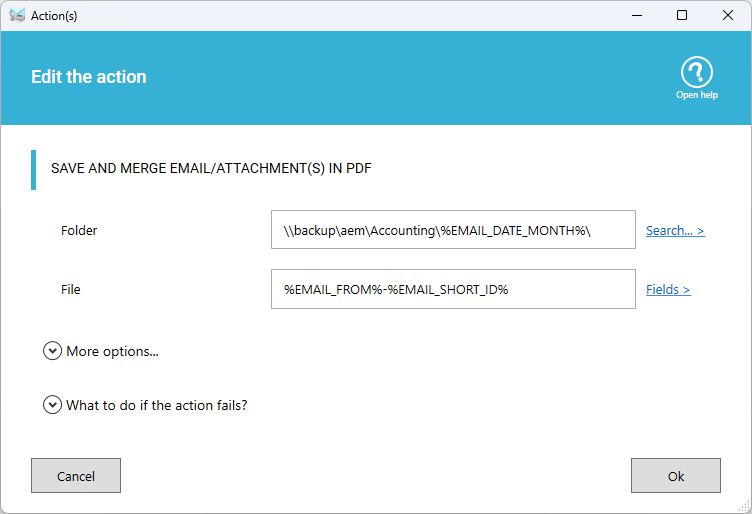Open the Fields link
The height and width of the screenshot is (514, 752).
pos(668,290)
